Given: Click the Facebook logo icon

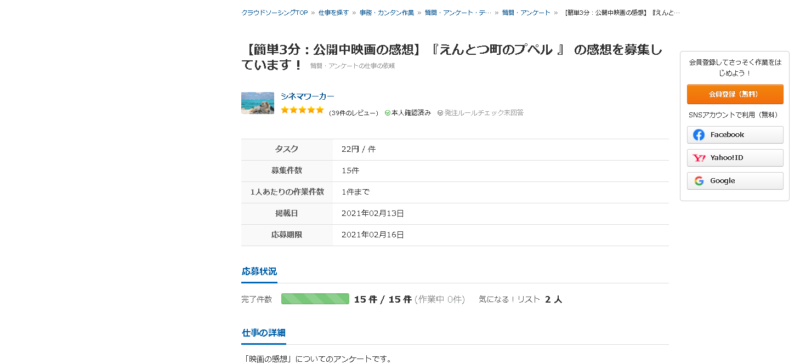Looking at the screenshot, I should coord(699,135).
